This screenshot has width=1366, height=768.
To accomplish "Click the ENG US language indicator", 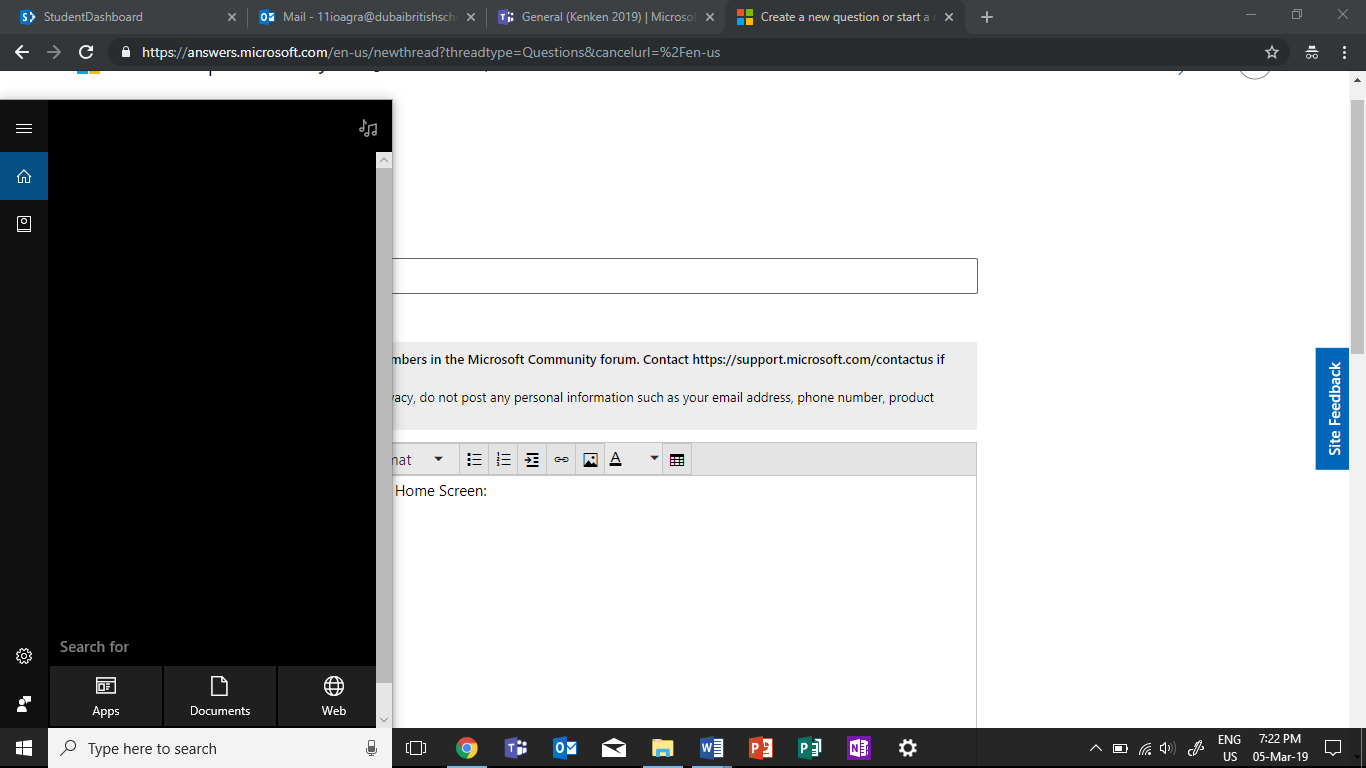I will 1229,748.
